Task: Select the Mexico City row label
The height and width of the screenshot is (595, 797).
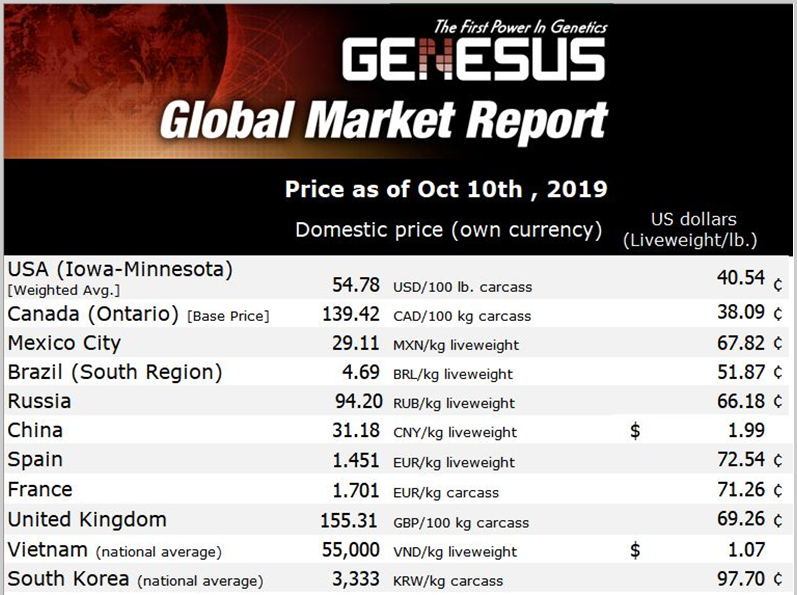Action: [x=64, y=343]
